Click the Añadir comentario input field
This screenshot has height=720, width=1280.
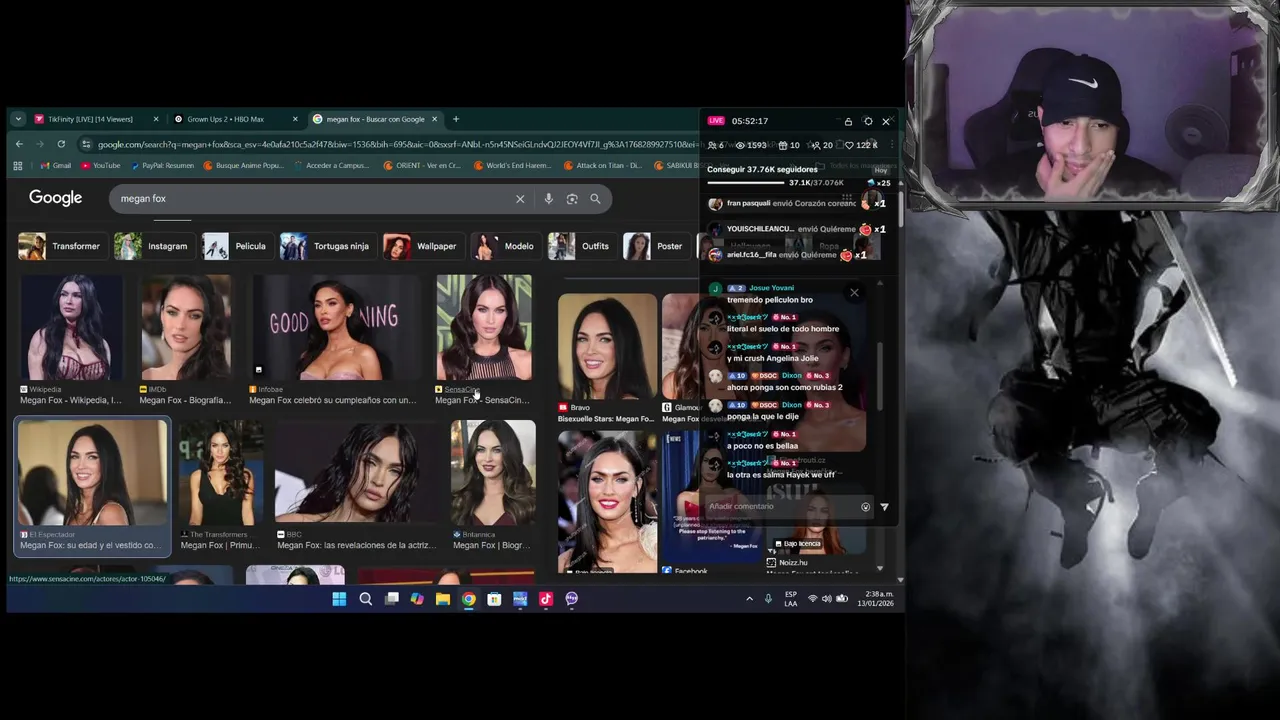pos(782,507)
